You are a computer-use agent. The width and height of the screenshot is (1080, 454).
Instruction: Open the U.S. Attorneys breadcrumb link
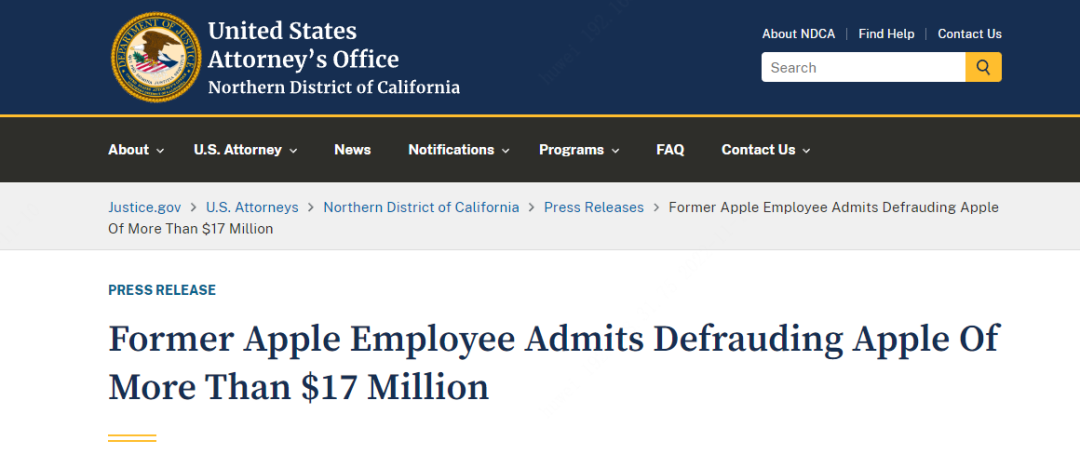click(252, 207)
